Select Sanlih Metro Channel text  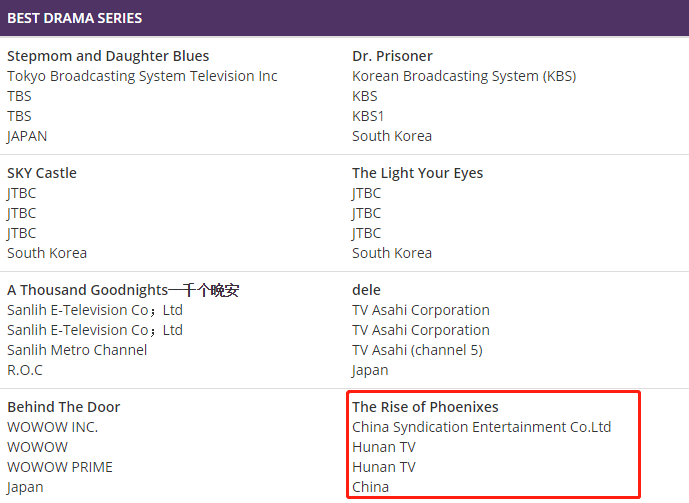(77, 350)
